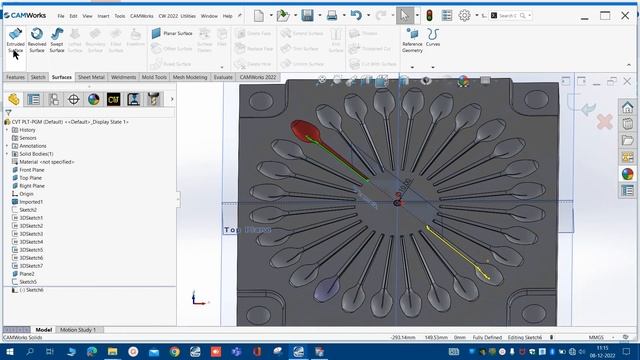
Task: Click the Planar Surface tool
Action: (172, 33)
